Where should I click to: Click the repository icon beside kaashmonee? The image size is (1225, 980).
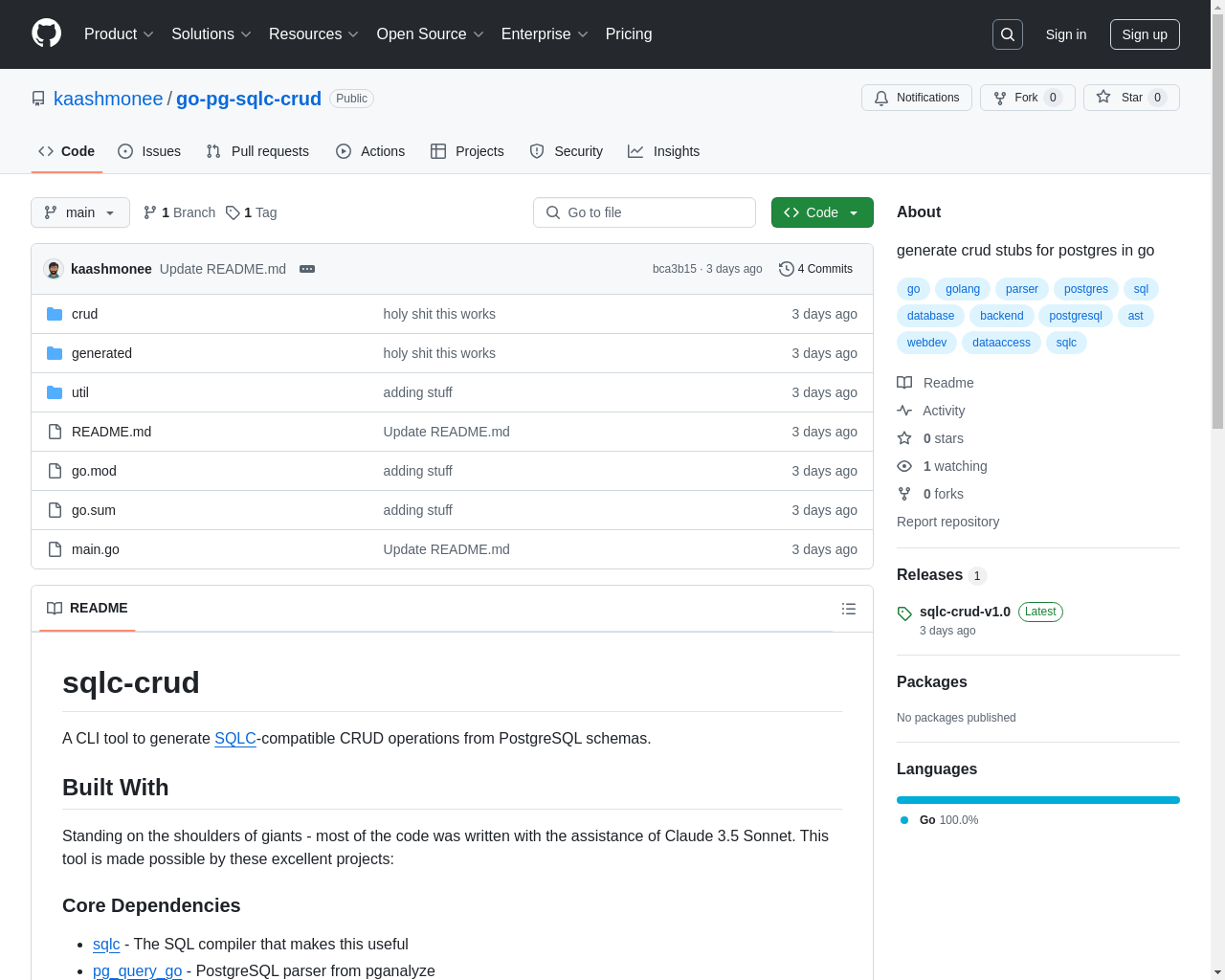[38, 99]
